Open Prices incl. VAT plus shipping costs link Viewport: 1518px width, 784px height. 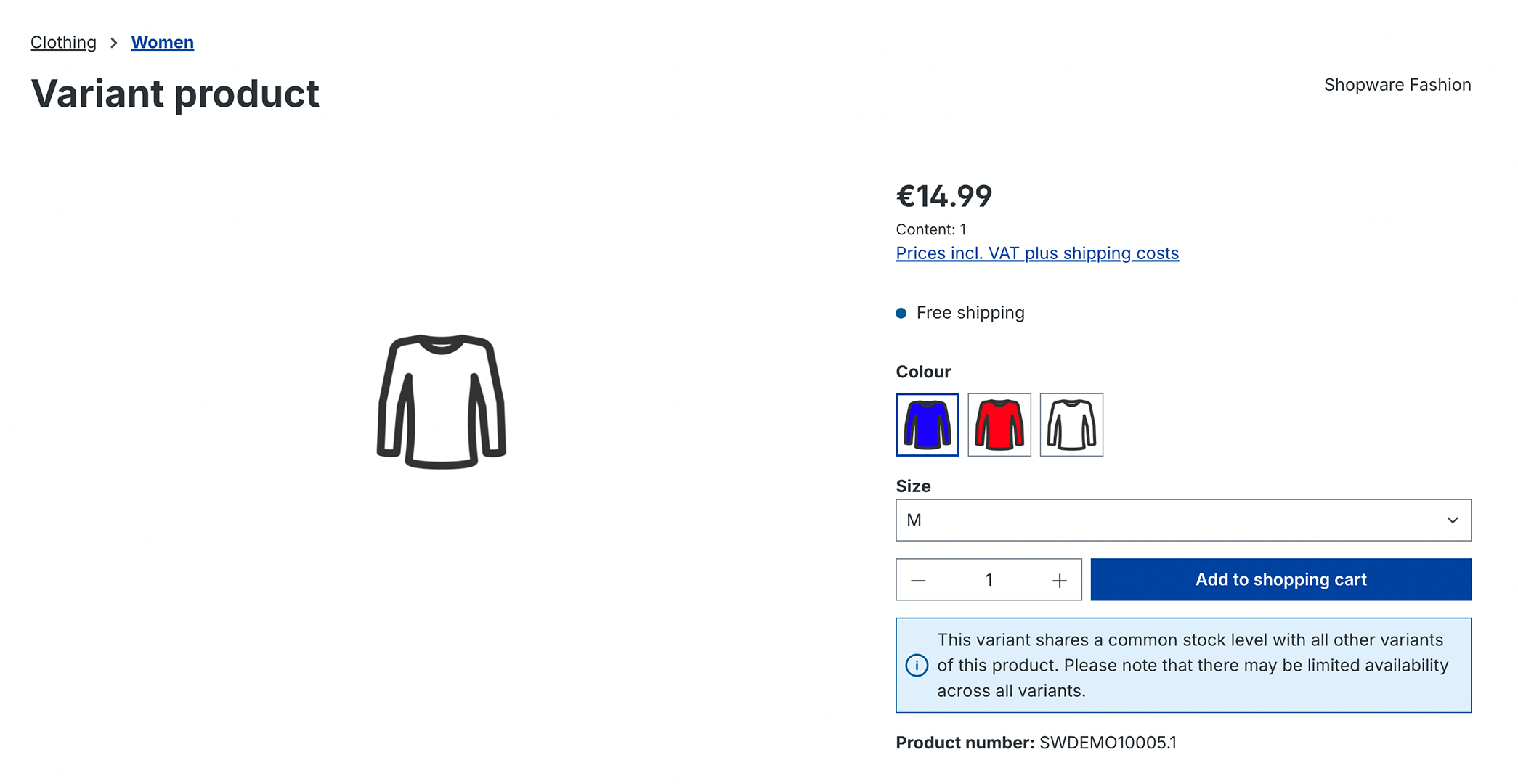tap(1037, 253)
